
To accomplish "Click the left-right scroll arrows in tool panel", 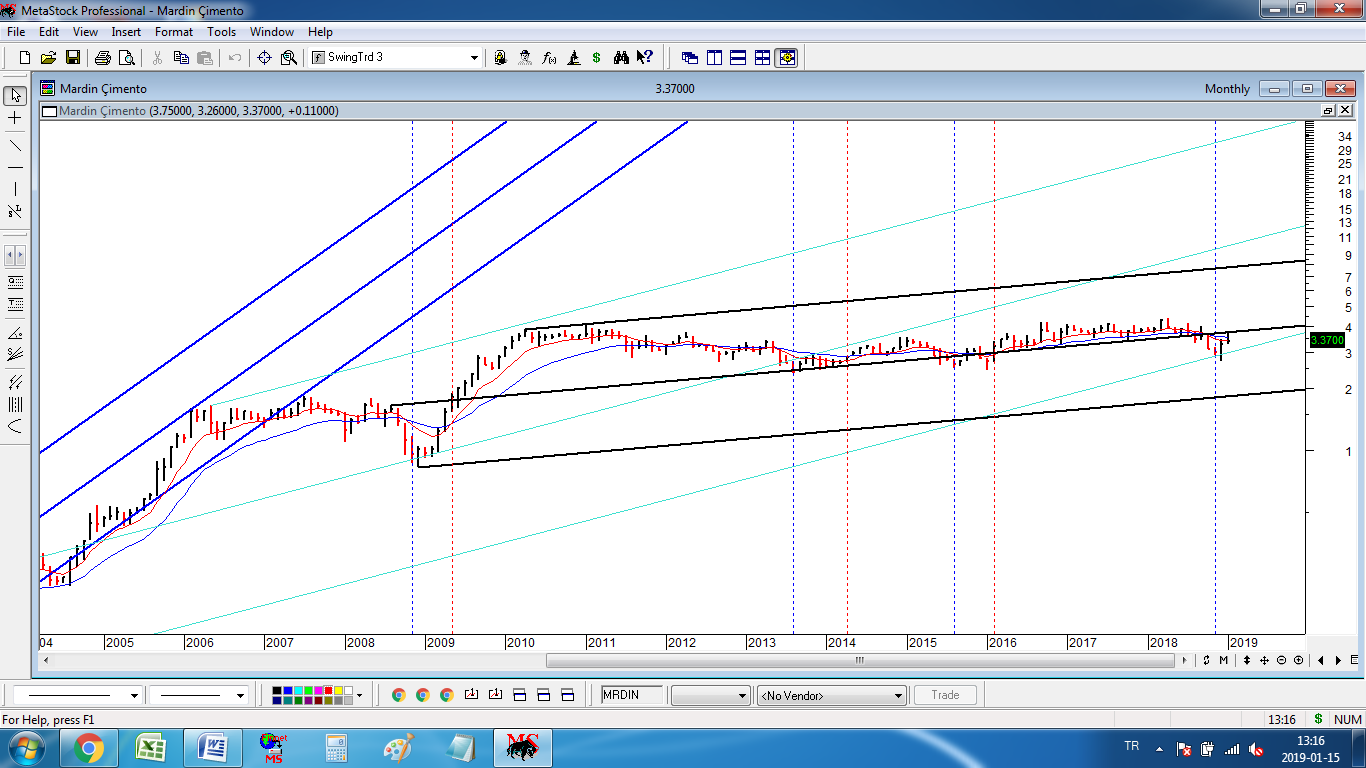I will pyautogui.click(x=15, y=255).
